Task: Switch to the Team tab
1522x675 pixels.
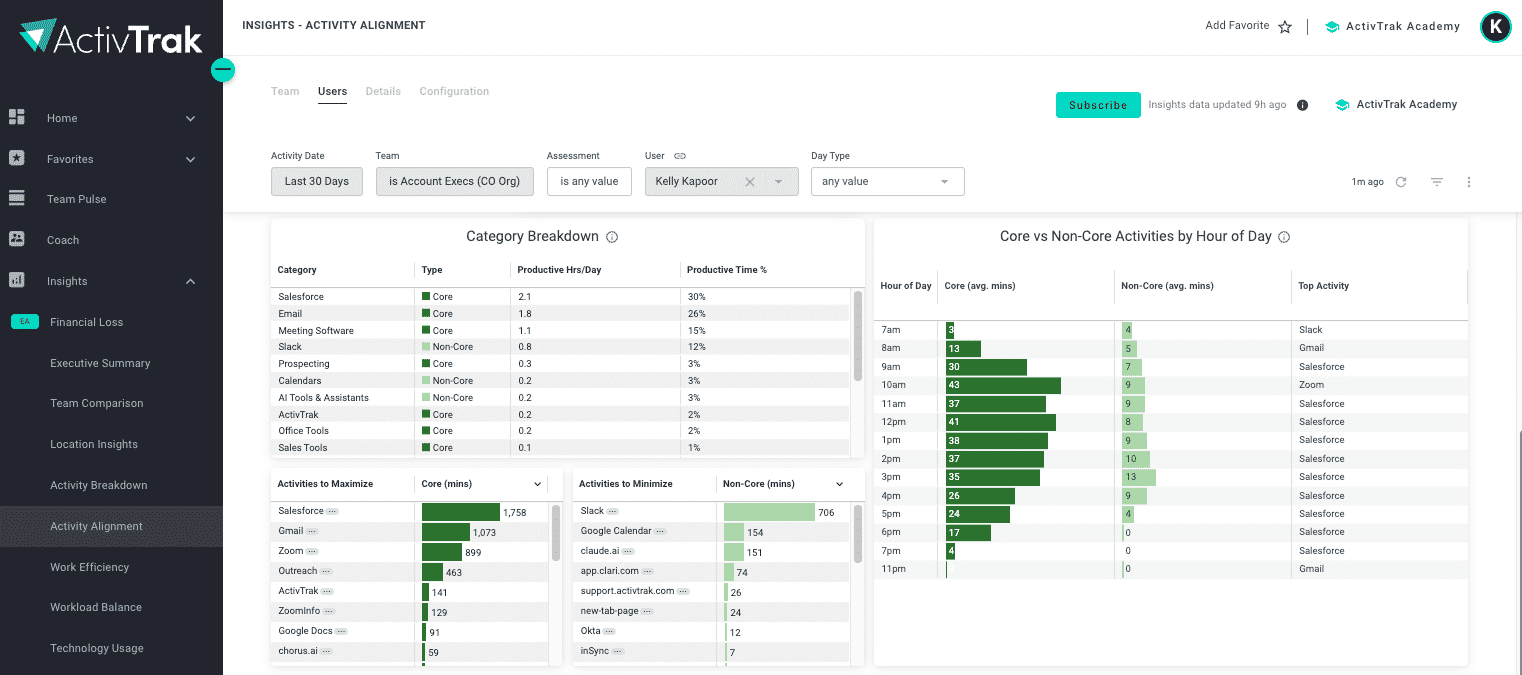Action: (x=285, y=91)
